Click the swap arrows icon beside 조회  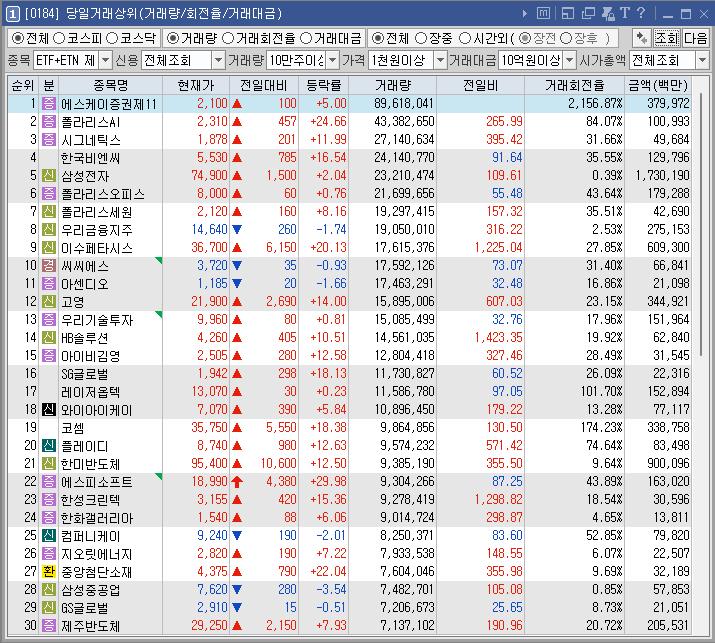coord(642,38)
